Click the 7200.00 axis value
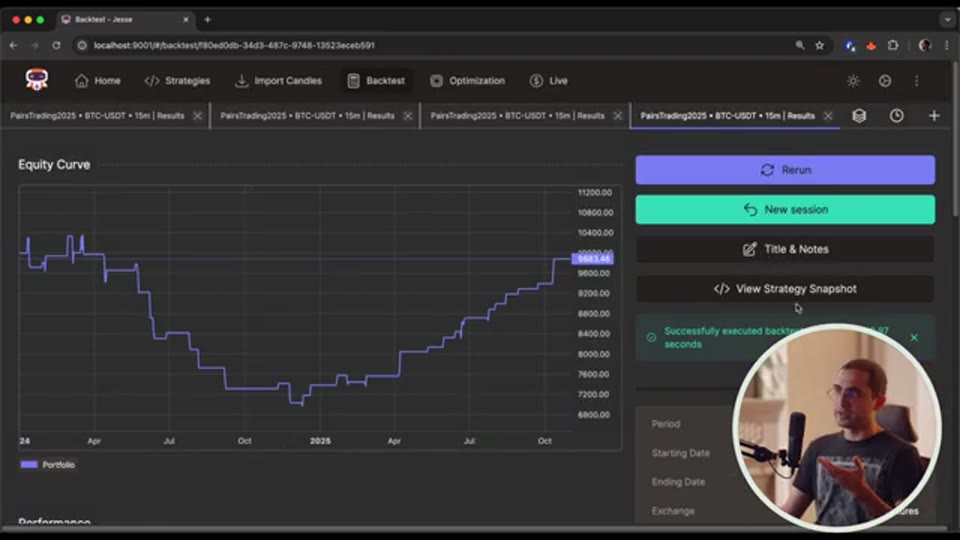 pyautogui.click(x=593, y=394)
